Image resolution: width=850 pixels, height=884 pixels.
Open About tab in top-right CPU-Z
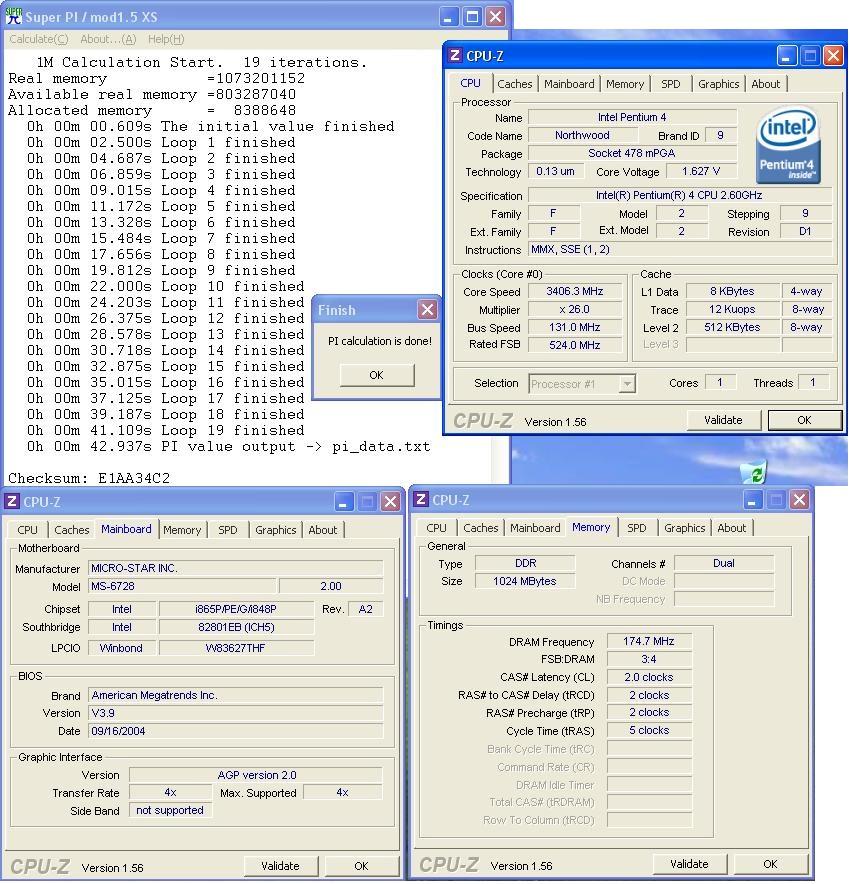pos(765,84)
